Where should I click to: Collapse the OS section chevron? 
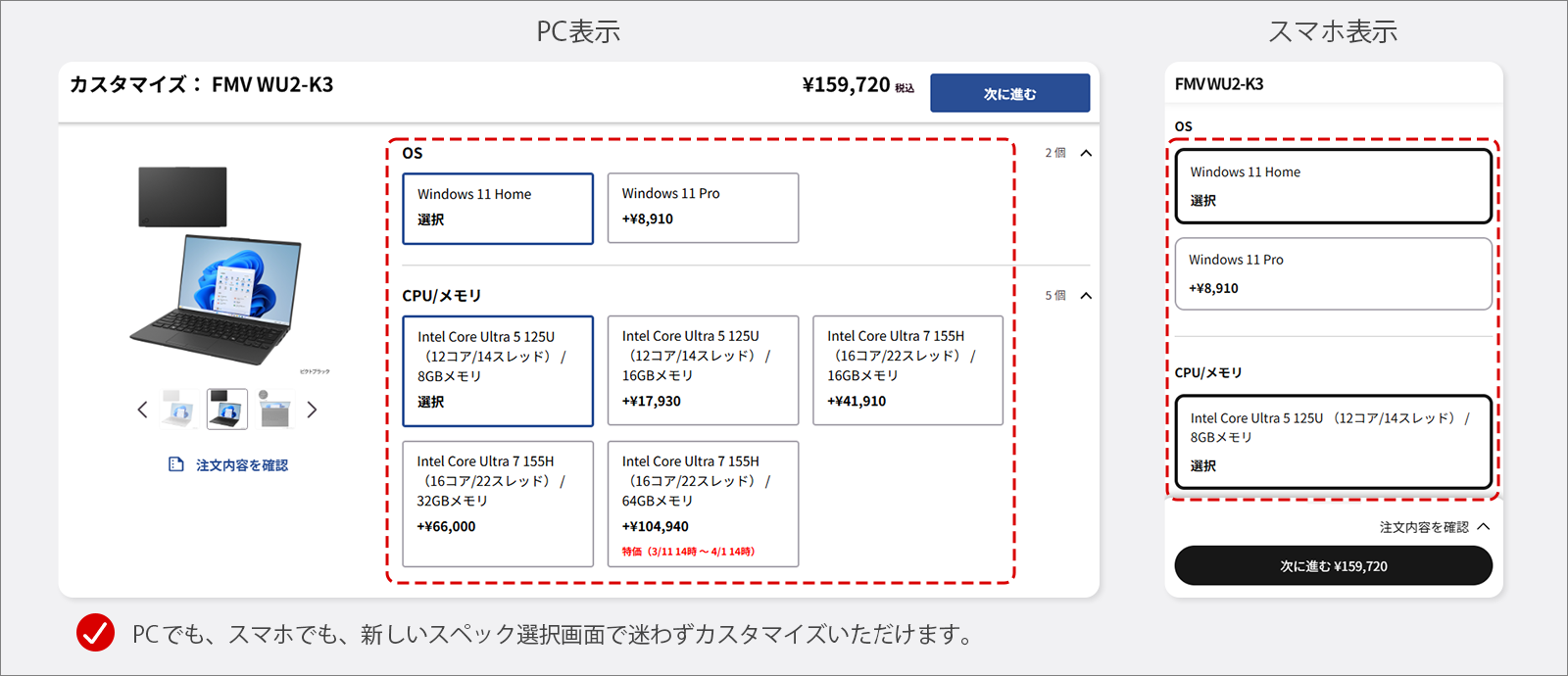[x=1086, y=153]
